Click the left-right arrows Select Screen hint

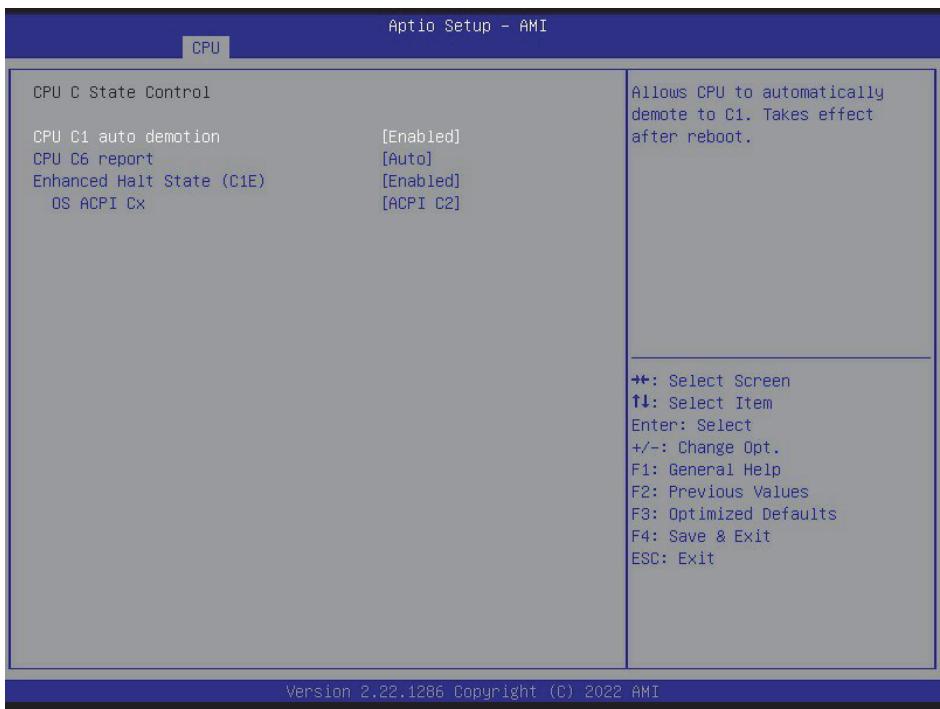(710, 381)
